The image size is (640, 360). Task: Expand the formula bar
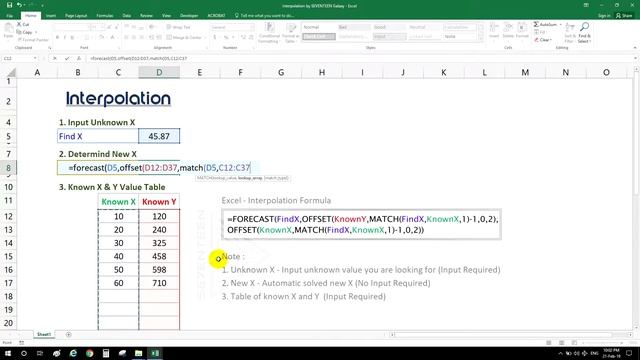point(636,58)
